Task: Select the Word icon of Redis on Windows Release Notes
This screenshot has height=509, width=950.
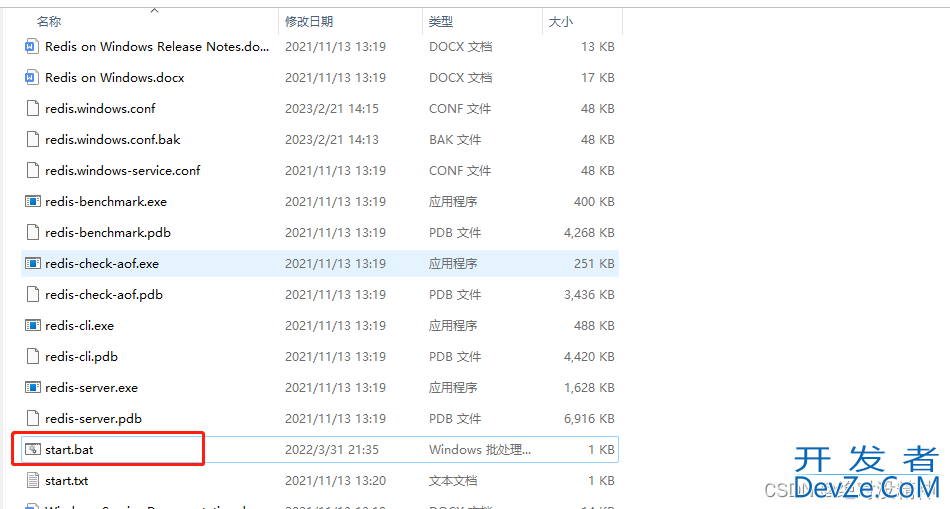Action: click(x=32, y=47)
